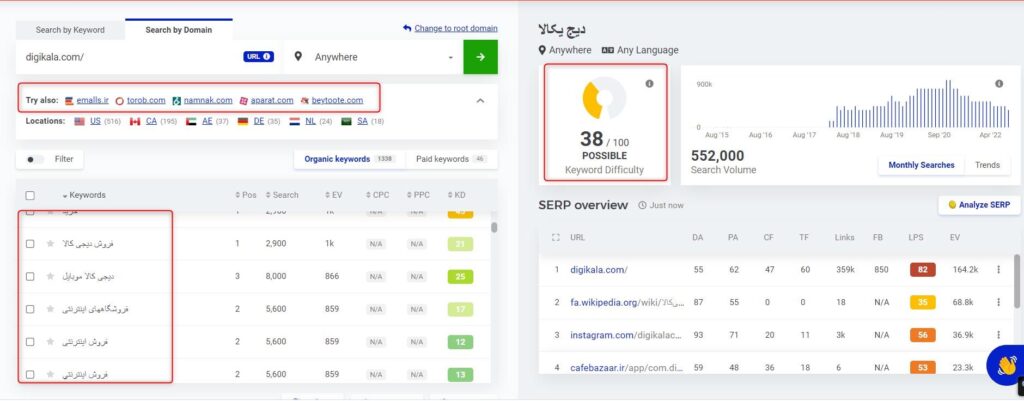The image size is (1024, 401).
Task: Check the box for the 2,900 search keyword
Action: [x=30, y=244]
